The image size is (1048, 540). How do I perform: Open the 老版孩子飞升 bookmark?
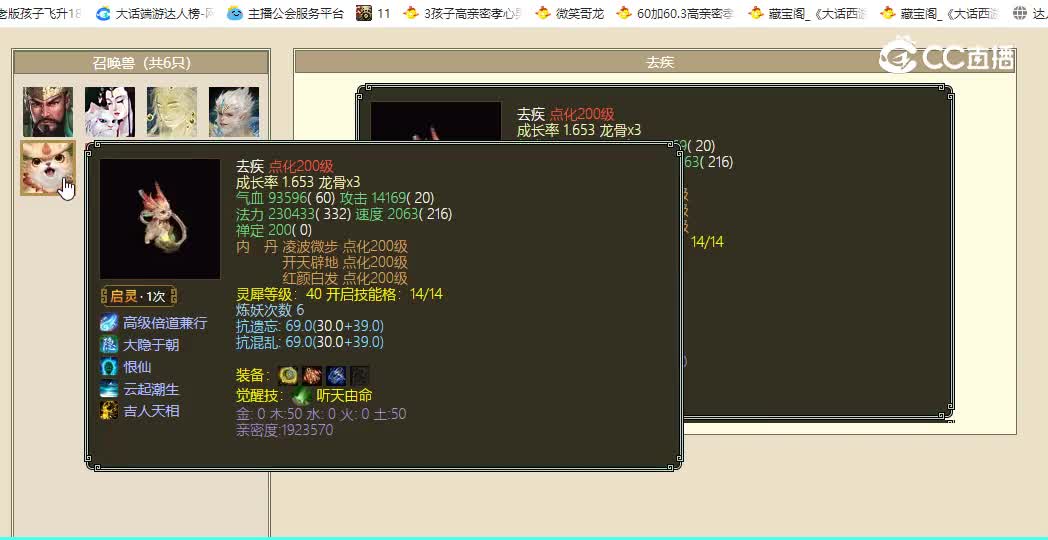[x=40, y=13]
